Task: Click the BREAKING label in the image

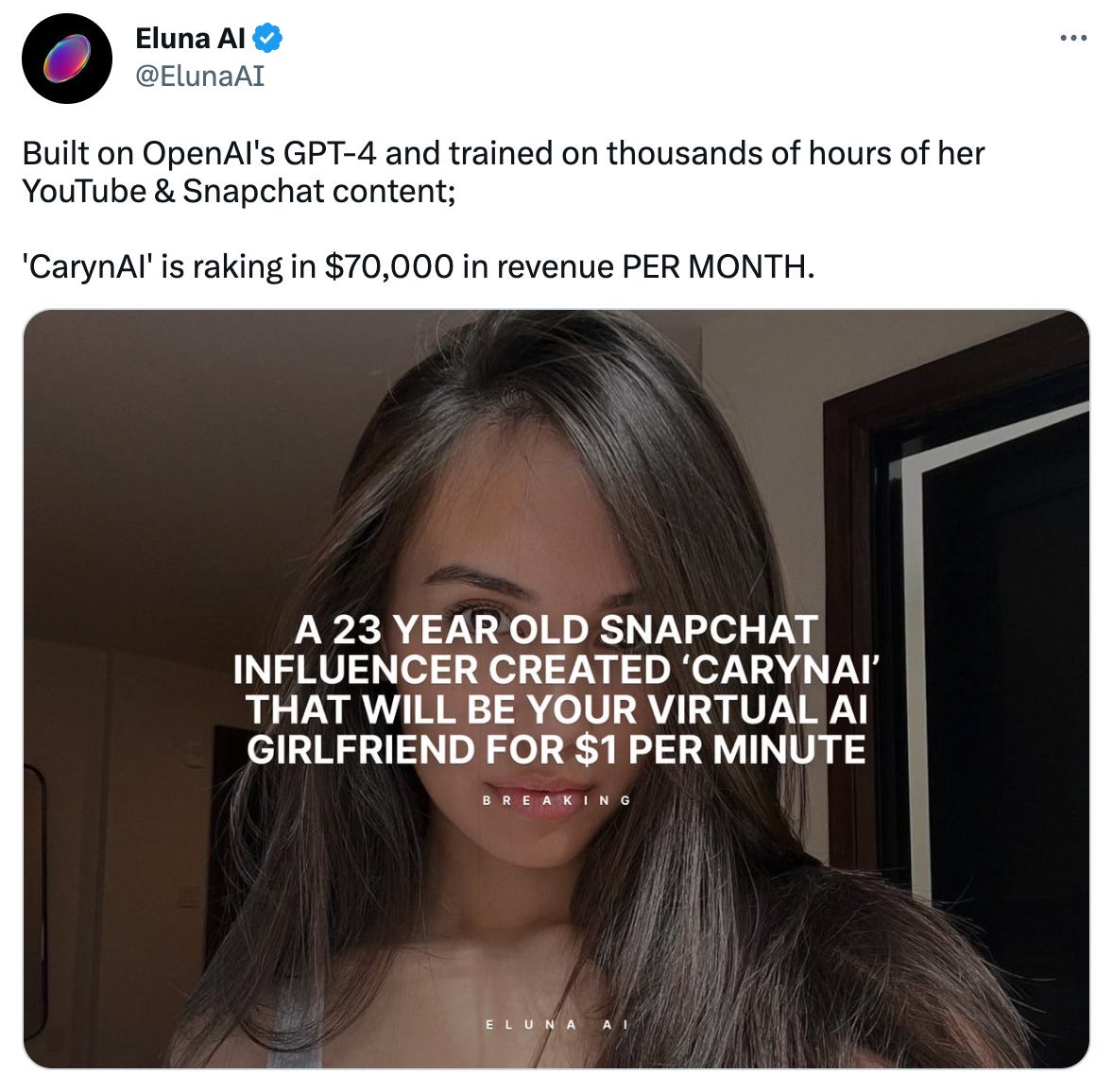Action: [x=556, y=800]
